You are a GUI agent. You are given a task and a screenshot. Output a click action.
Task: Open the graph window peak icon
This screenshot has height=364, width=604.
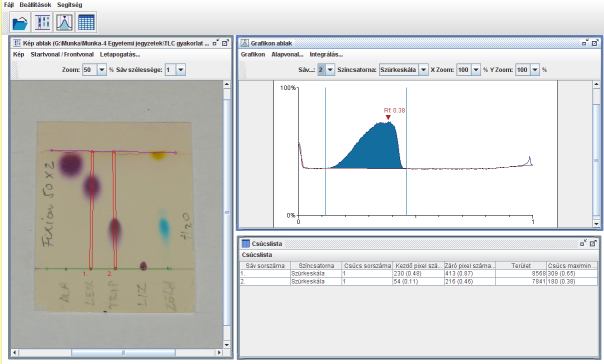pyautogui.click(x=64, y=22)
